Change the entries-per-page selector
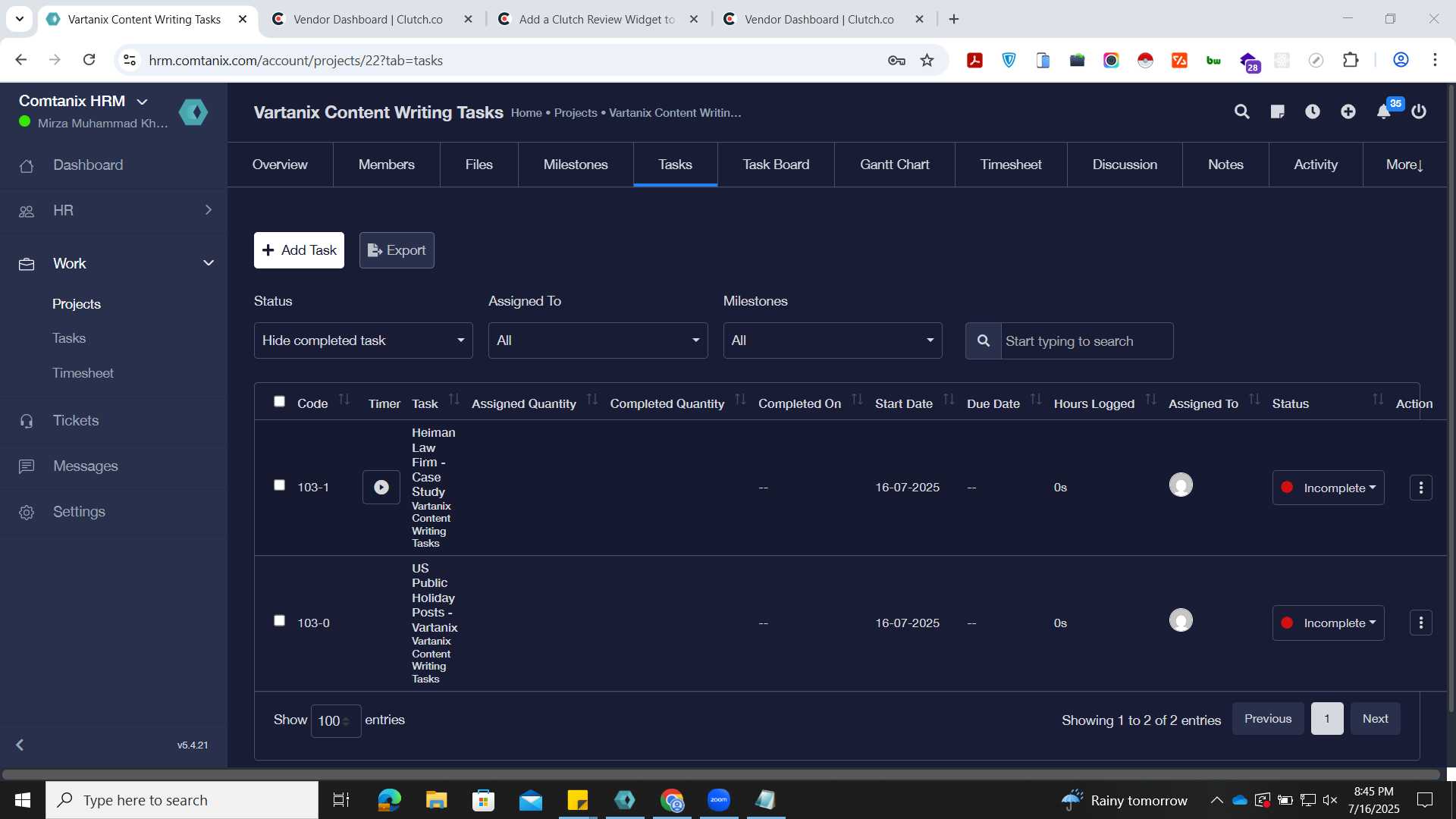This screenshot has width=1456, height=819. [x=335, y=720]
